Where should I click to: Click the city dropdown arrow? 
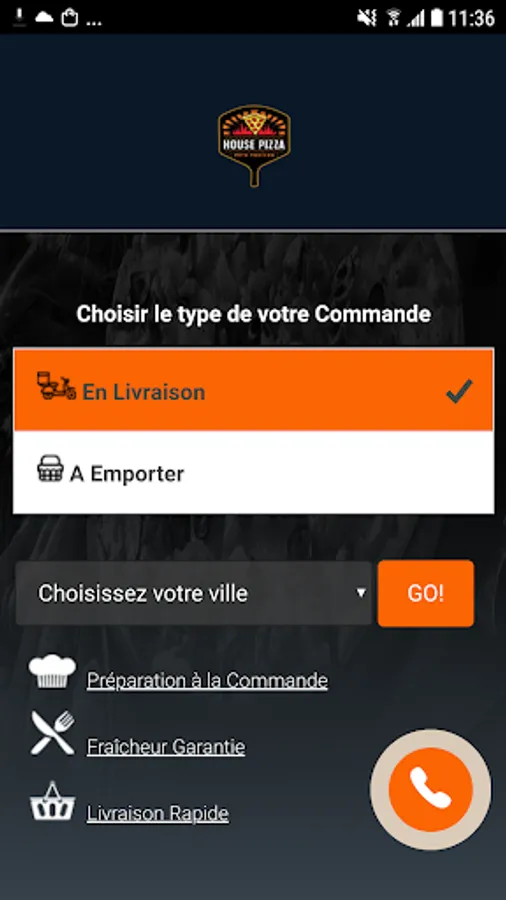coord(361,593)
